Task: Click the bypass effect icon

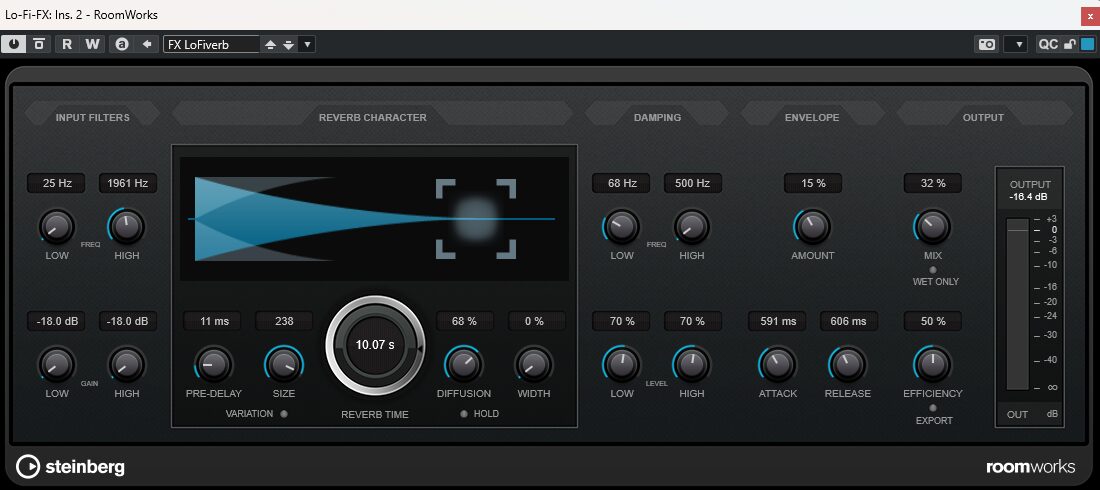Action: tap(39, 44)
